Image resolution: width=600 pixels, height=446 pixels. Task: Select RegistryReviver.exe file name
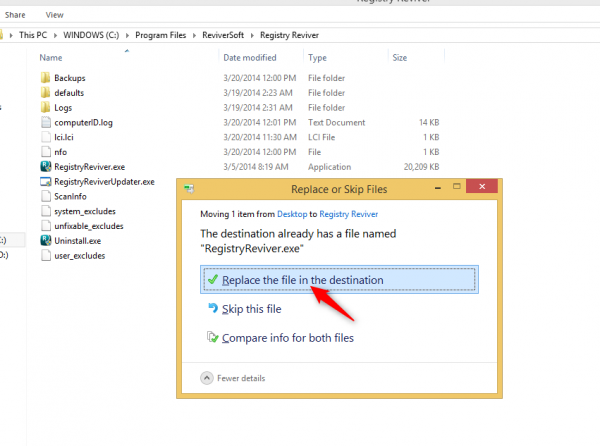click(x=90, y=167)
